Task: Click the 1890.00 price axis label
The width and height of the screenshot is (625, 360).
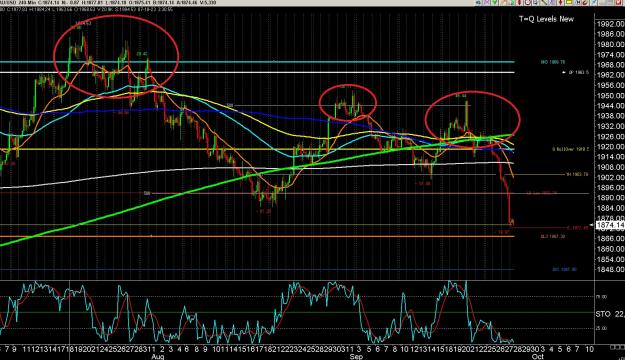Action: [x=610, y=198]
